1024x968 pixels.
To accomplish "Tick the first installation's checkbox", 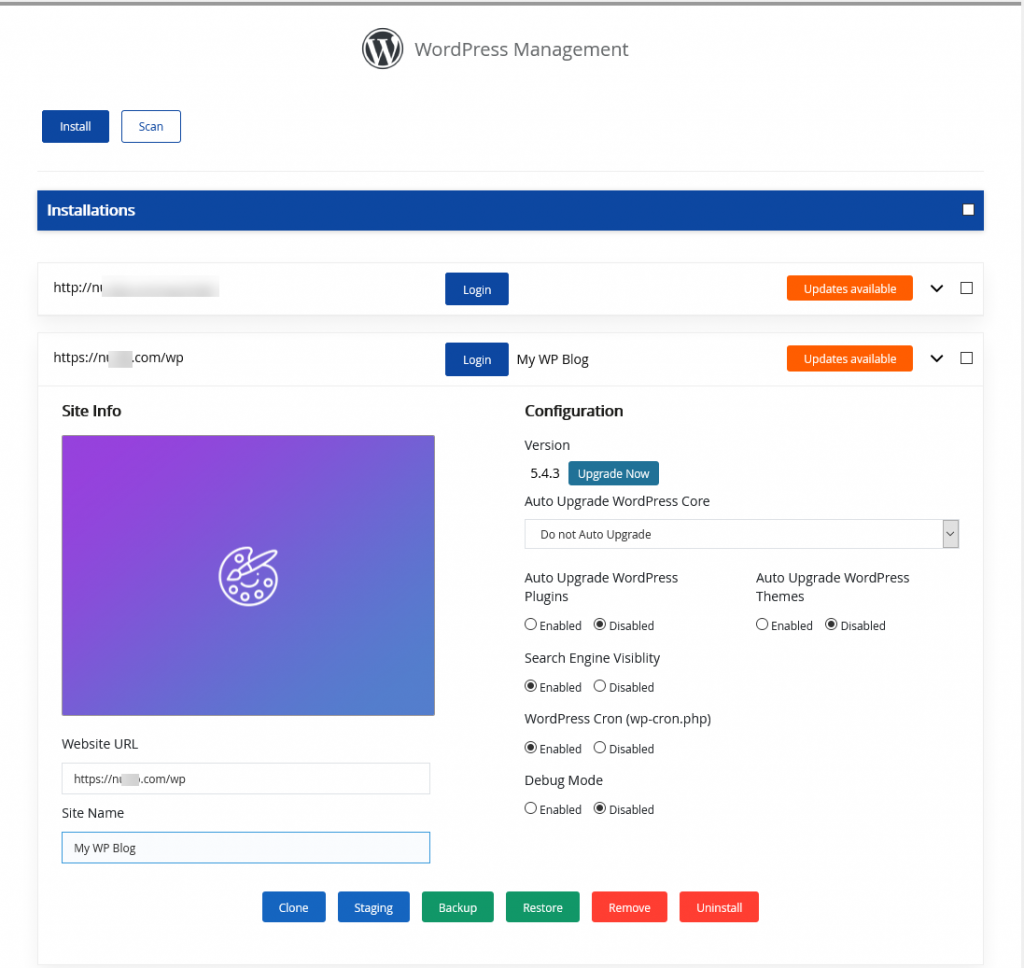I will pos(967,288).
